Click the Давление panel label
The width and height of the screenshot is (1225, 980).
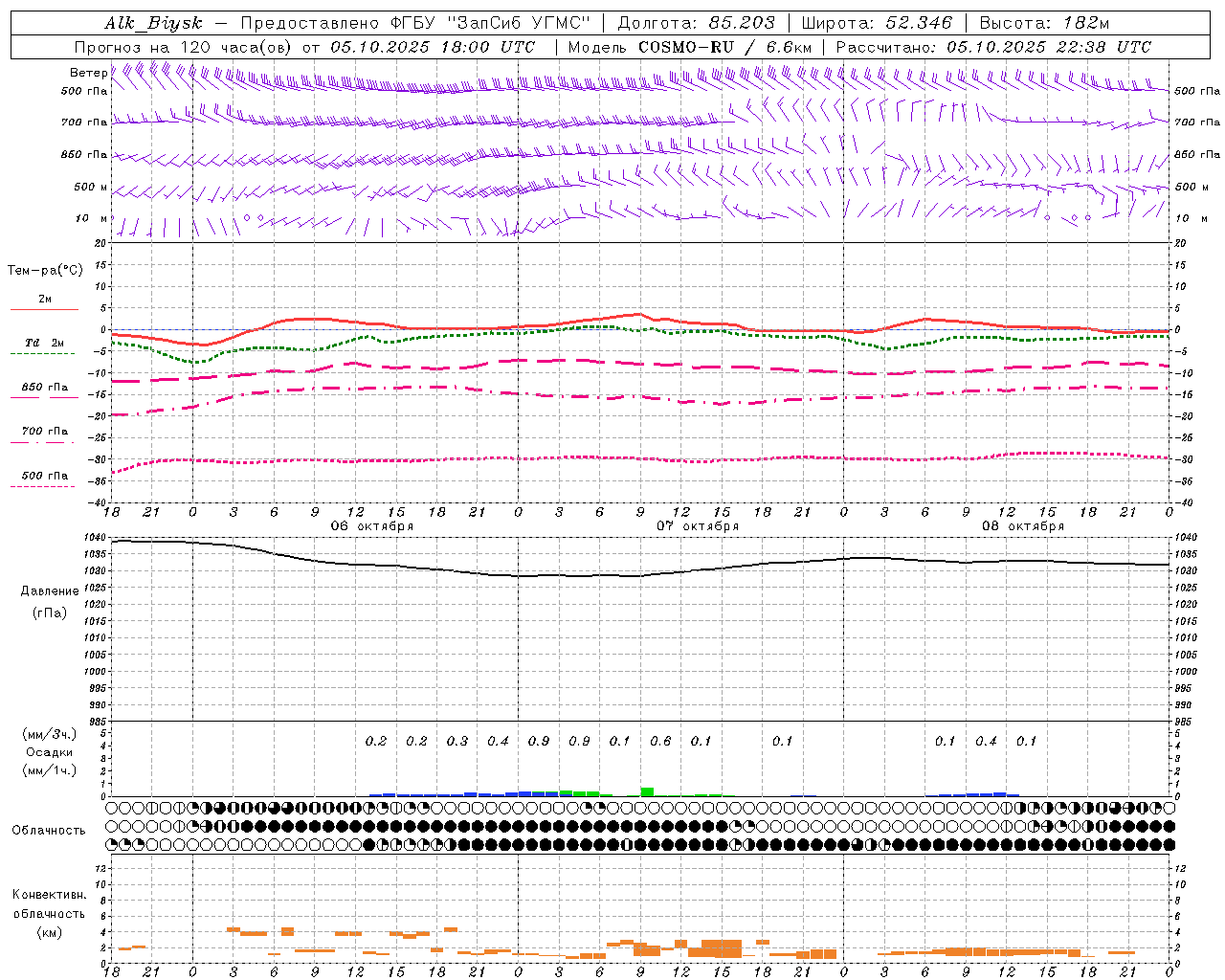[50, 591]
